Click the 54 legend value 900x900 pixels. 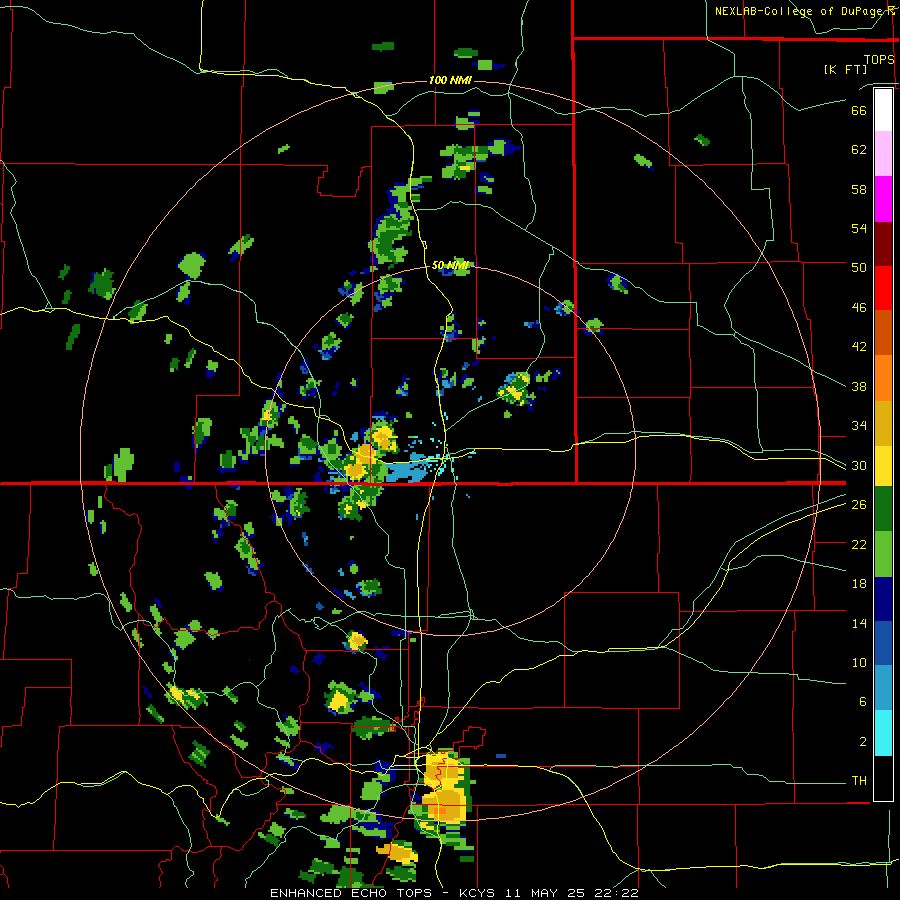pyautogui.click(x=859, y=228)
